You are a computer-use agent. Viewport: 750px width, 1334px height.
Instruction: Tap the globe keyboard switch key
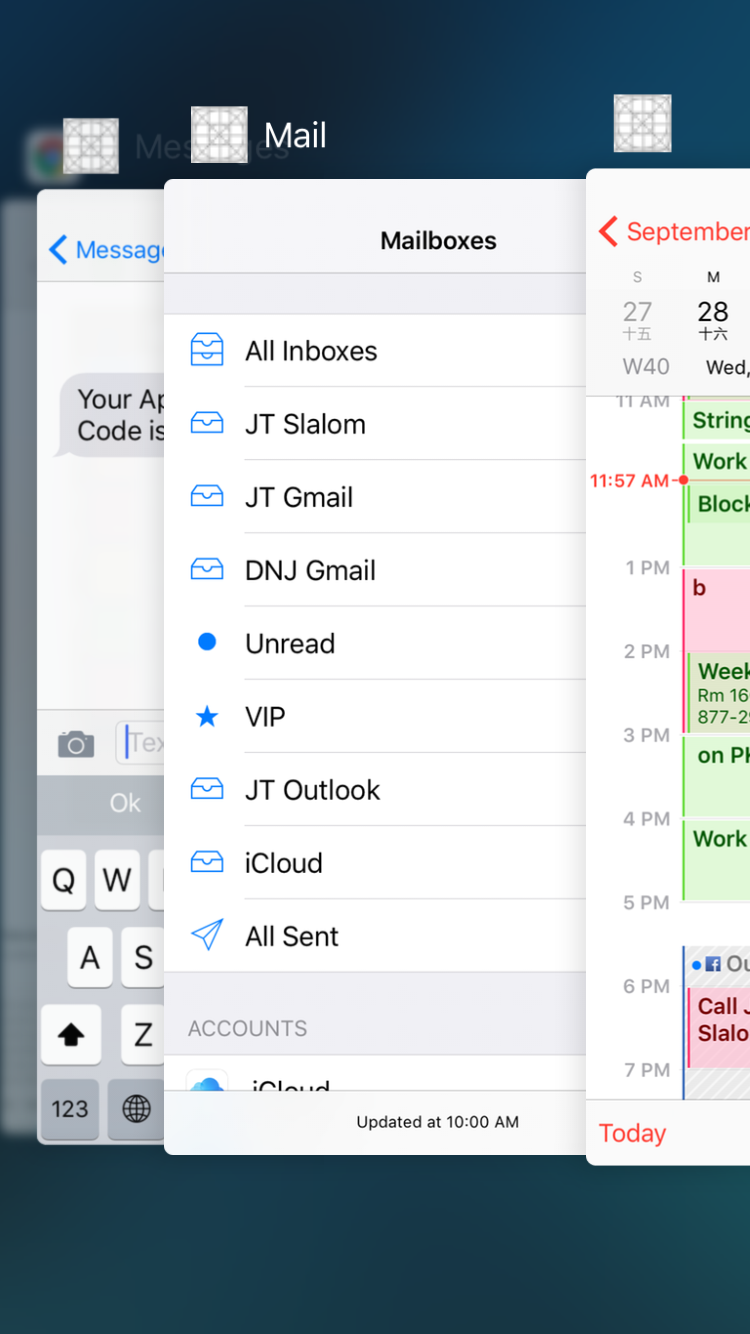[x=137, y=1109]
